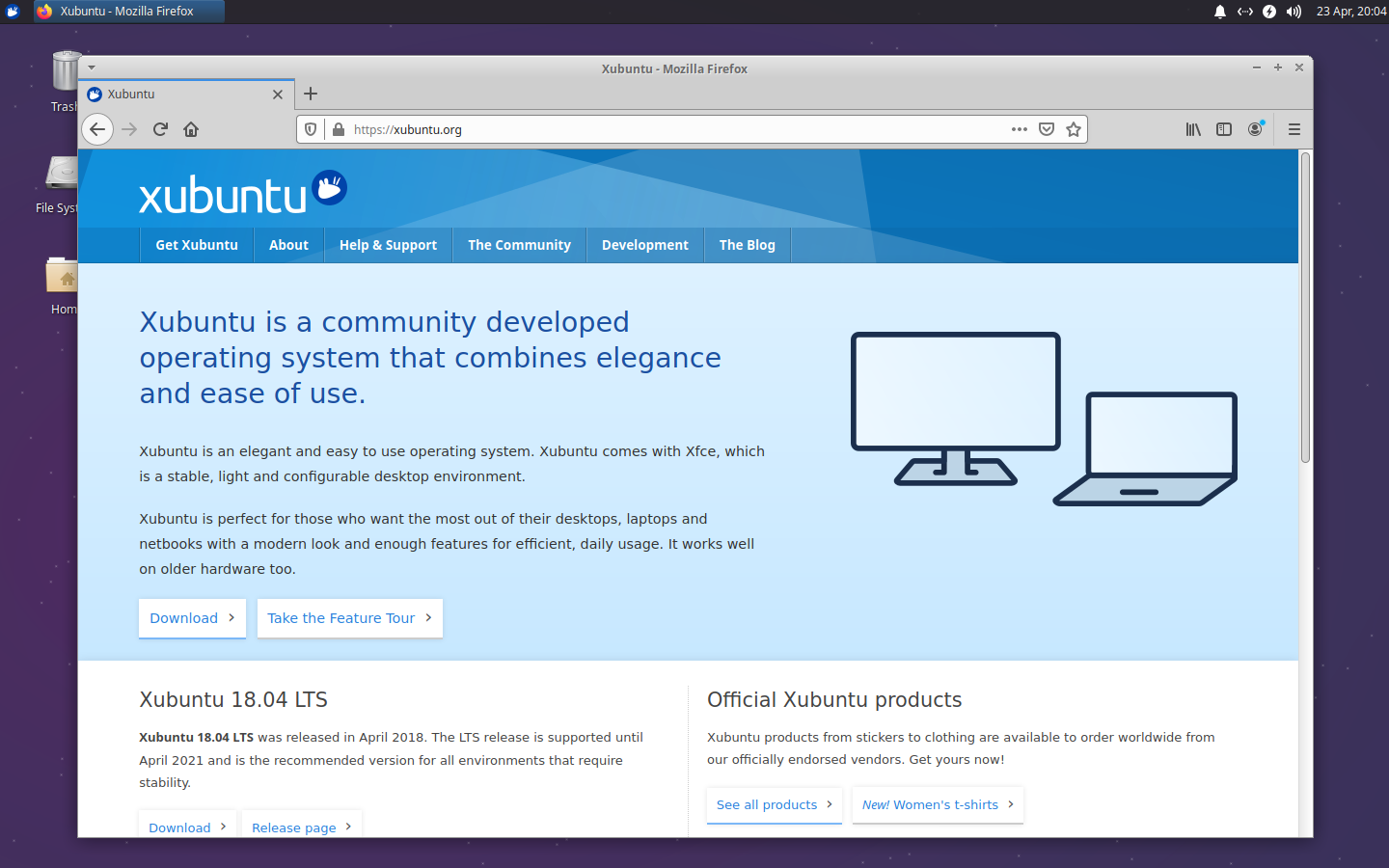Screen dimensions: 1389x868
Task: Open the Get Xubuntu menu item
Action: tap(197, 245)
